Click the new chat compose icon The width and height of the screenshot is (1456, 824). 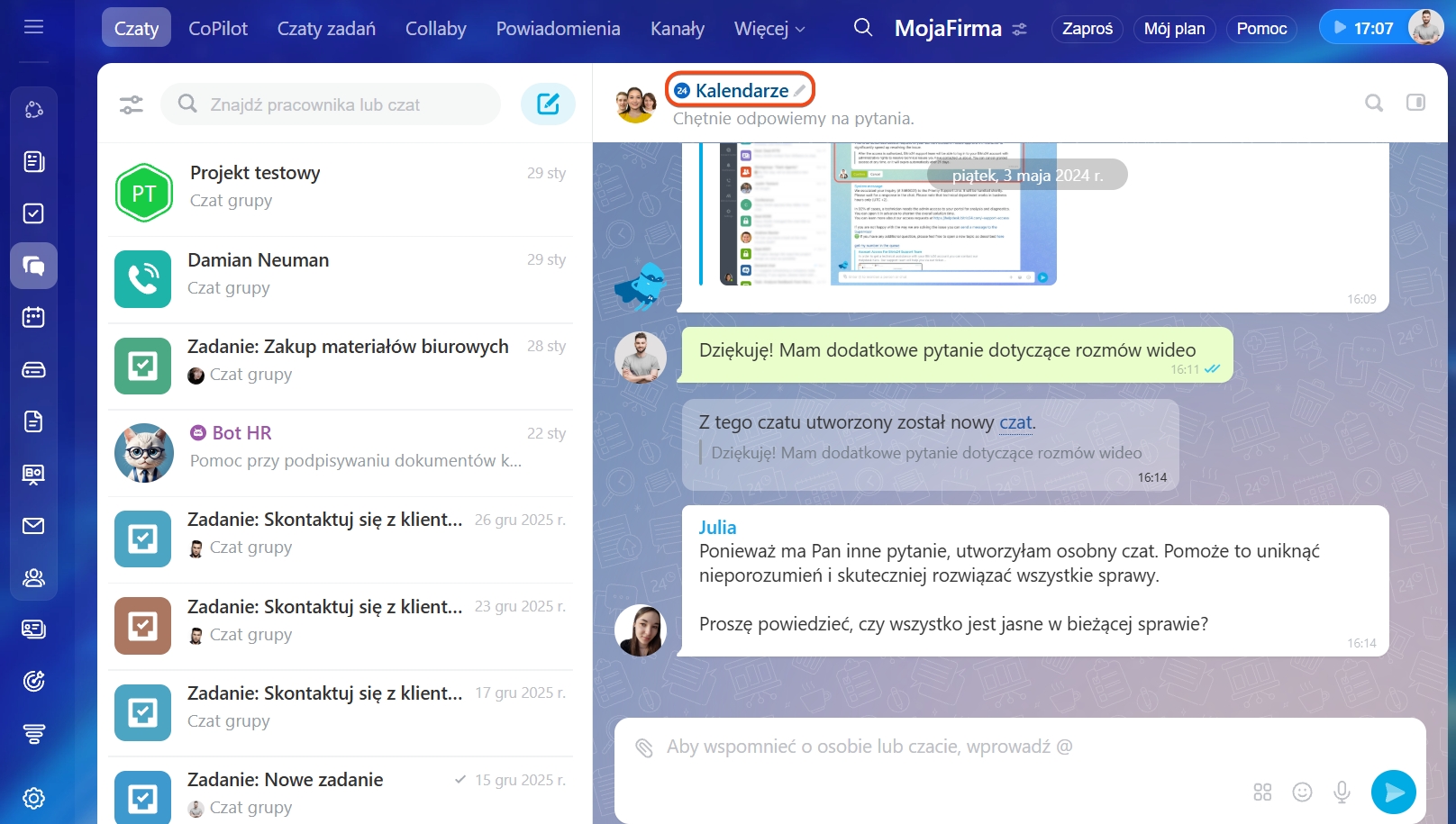coord(548,104)
